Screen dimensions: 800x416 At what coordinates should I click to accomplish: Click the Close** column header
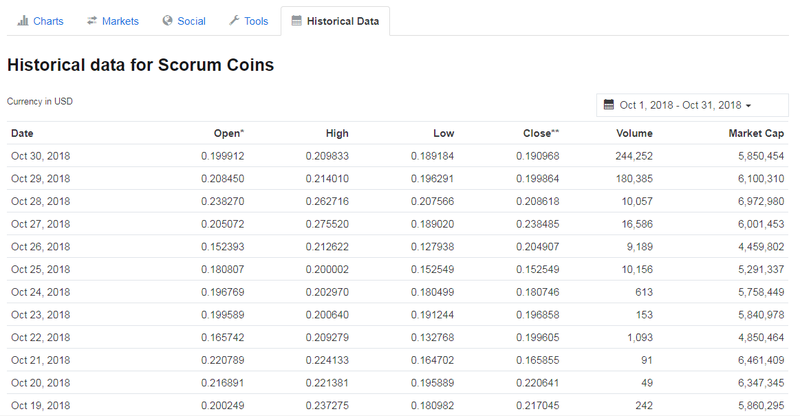tap(541, 133)
